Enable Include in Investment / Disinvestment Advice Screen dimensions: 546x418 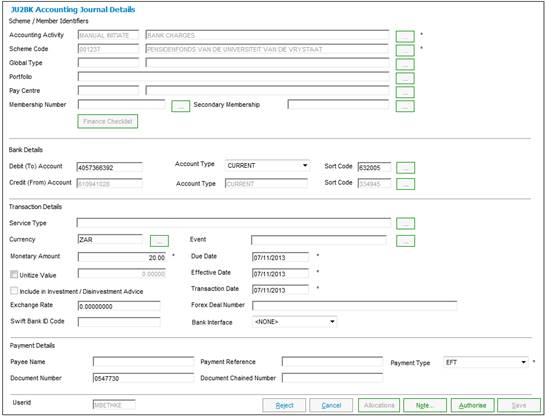pyautogui.click(x=14, y=291)
